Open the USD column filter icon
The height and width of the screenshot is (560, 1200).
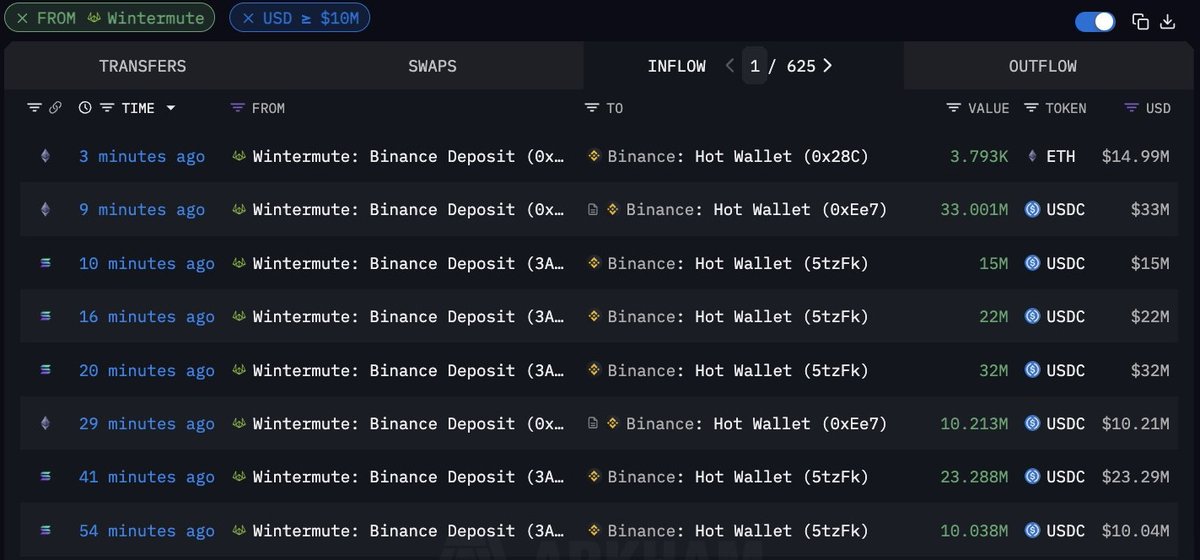[1131, 108]
